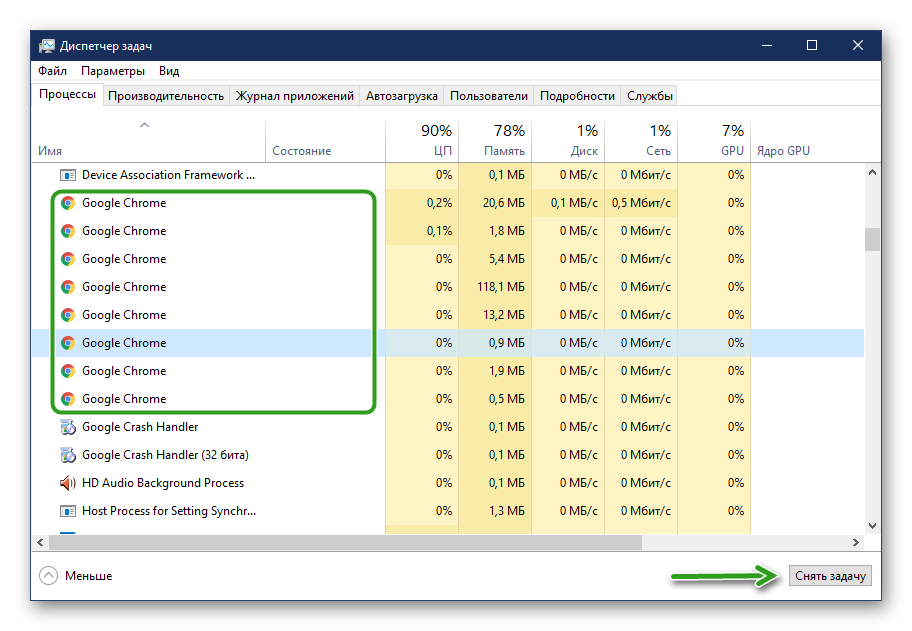Click the horizontal scrollbar right arrow
This screenshot has width=912, height=631.
pyautogui.click(x=855, y=542)
